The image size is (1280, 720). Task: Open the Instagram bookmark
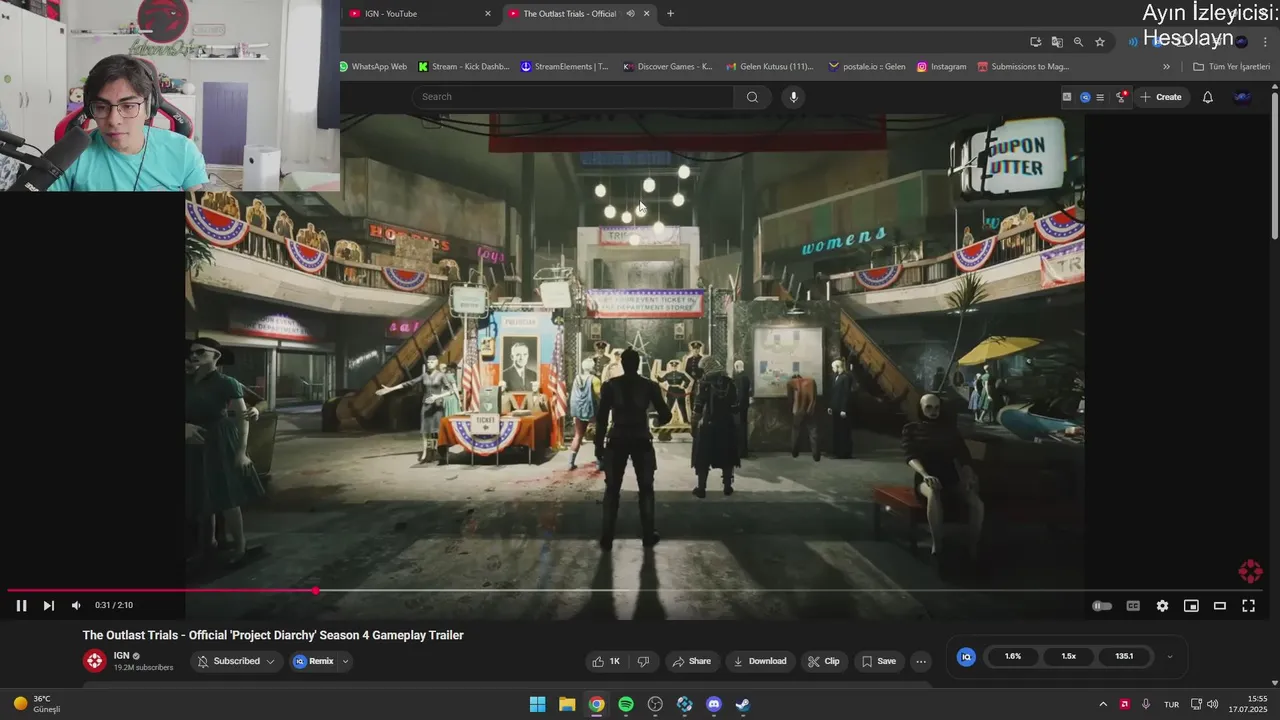[942, 67]
